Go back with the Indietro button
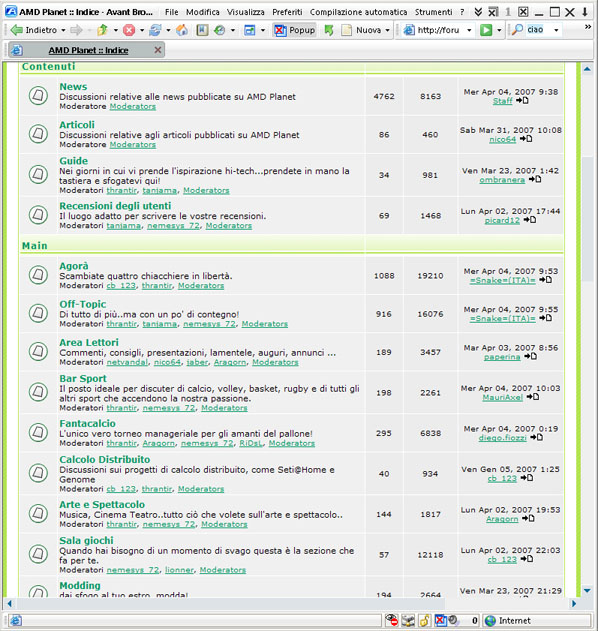 [34, 30]
